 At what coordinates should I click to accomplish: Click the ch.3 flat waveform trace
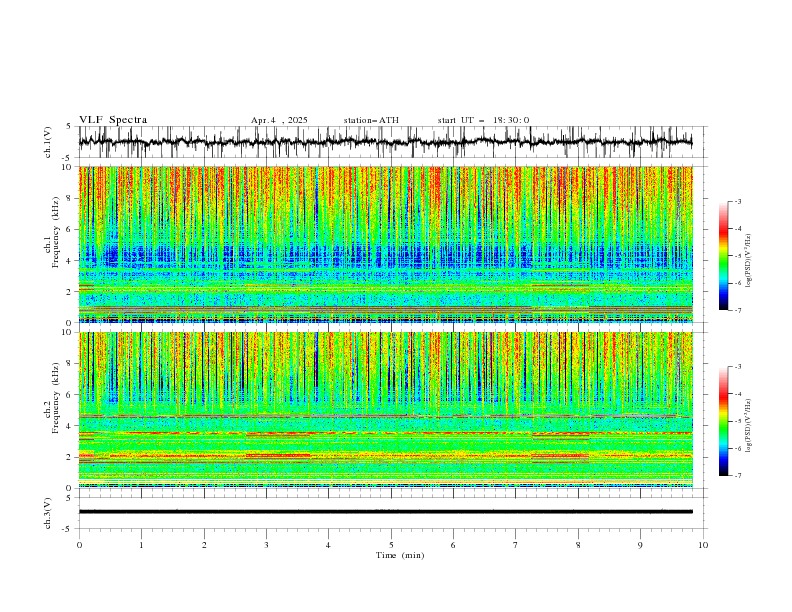click(x=385, y=512)
